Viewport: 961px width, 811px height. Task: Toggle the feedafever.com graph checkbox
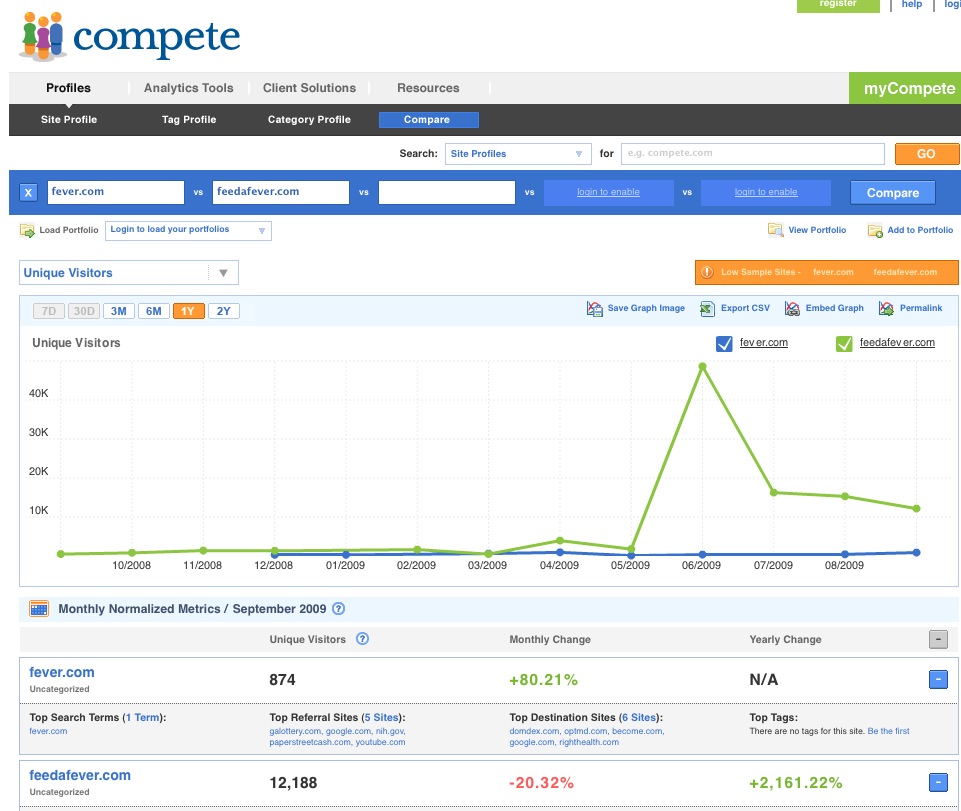pyautogui.click(x=844, y=343)
